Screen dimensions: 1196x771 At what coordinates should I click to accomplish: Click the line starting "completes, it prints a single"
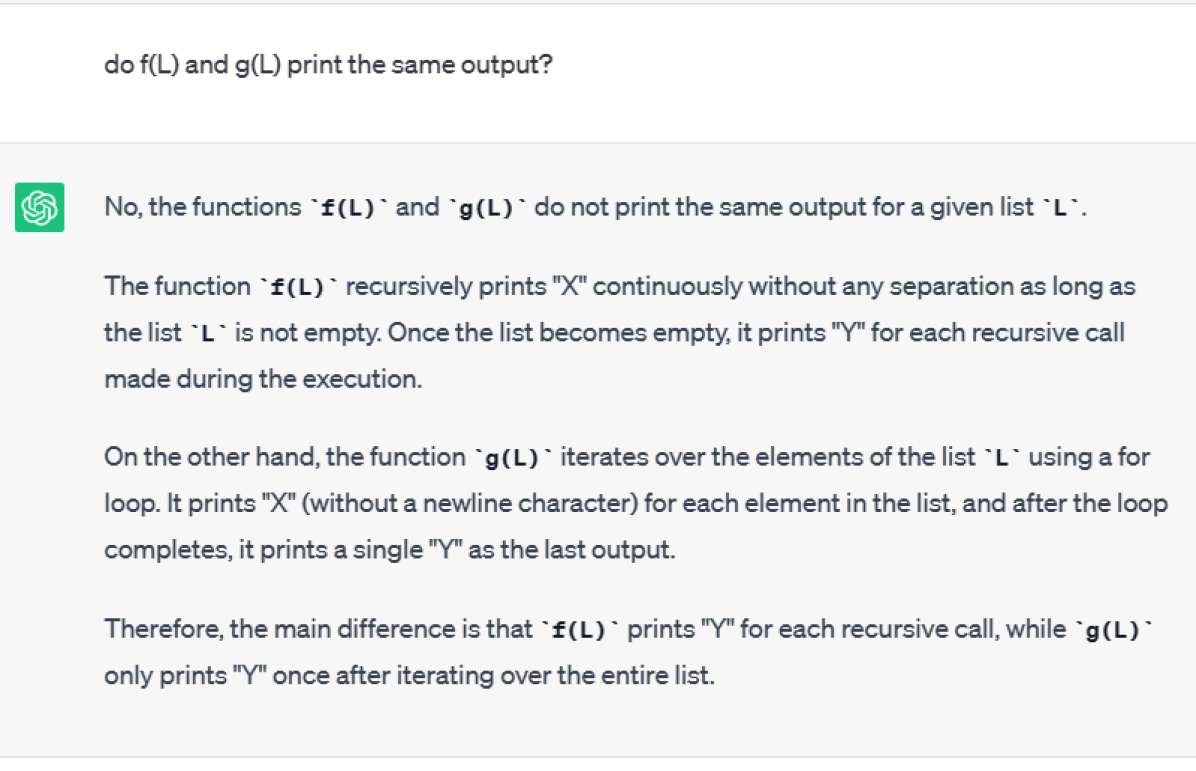coord(390,550)
